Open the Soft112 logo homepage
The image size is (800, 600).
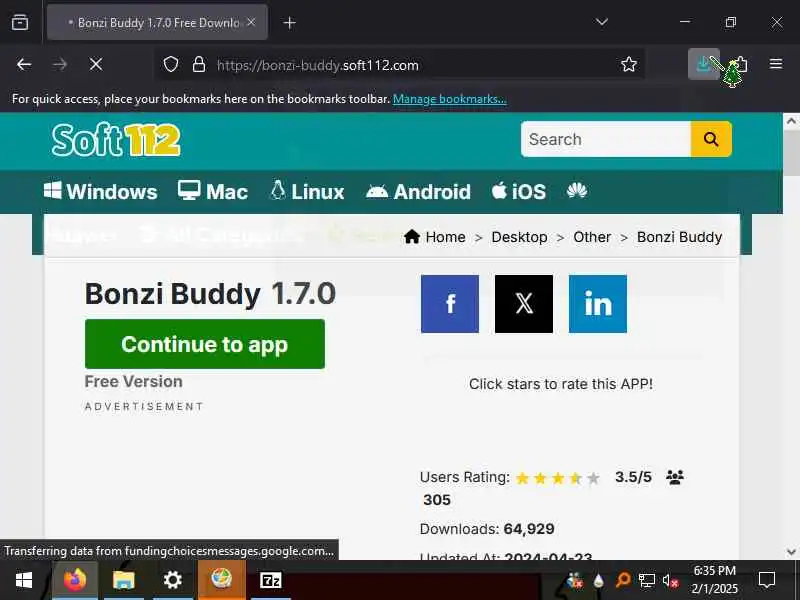[x=116, y=140]
